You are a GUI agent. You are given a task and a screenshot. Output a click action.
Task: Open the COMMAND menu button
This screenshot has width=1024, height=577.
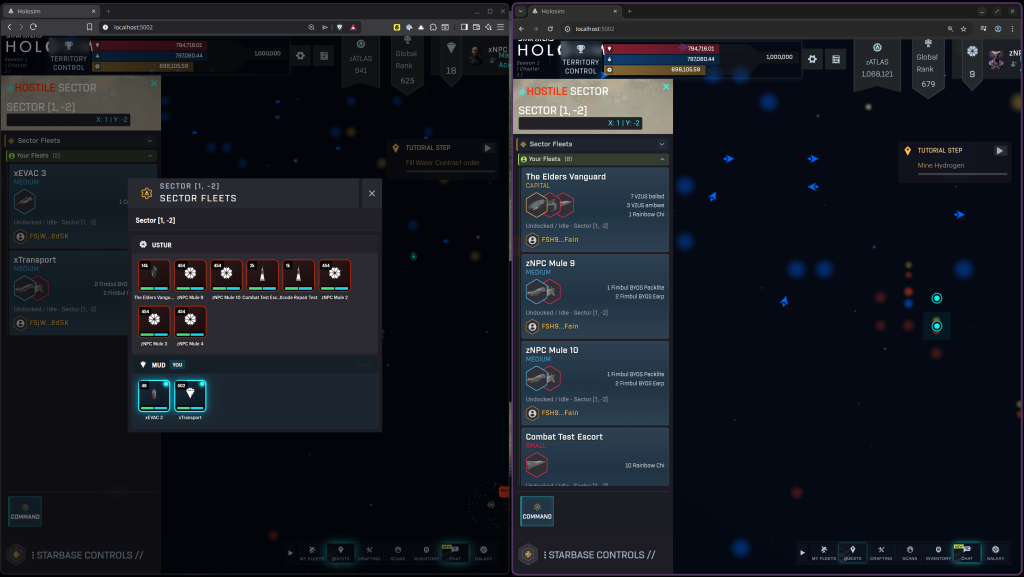pyautogui.click(x=537, y=511)
